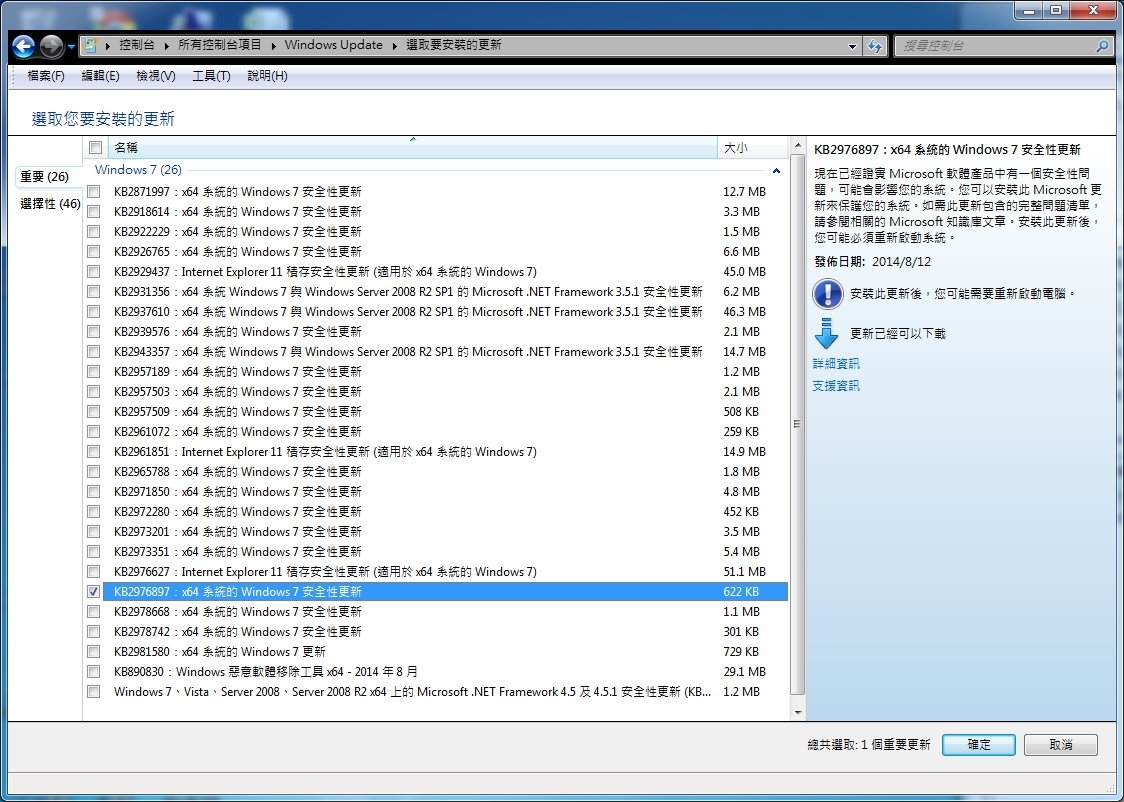Click the update list scroll up arrow
This screenshot has width=1124, height=802.
pos(797,147)
